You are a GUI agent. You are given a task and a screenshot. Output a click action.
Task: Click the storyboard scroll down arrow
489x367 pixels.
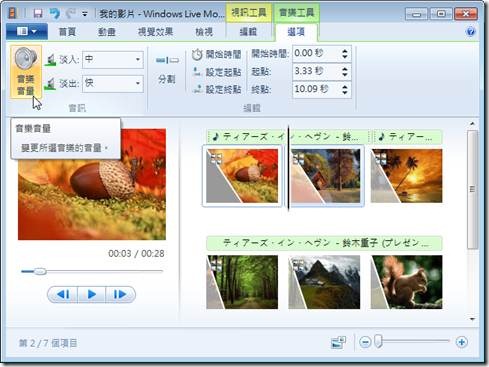coord(472,319)
